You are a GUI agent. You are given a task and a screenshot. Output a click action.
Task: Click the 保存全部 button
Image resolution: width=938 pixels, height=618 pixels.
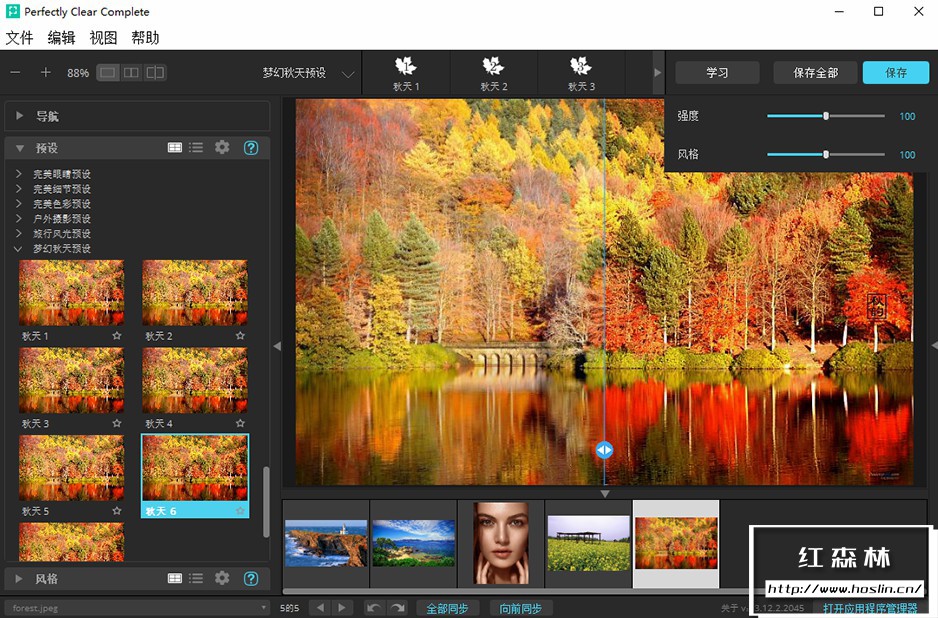coord(815,72)
